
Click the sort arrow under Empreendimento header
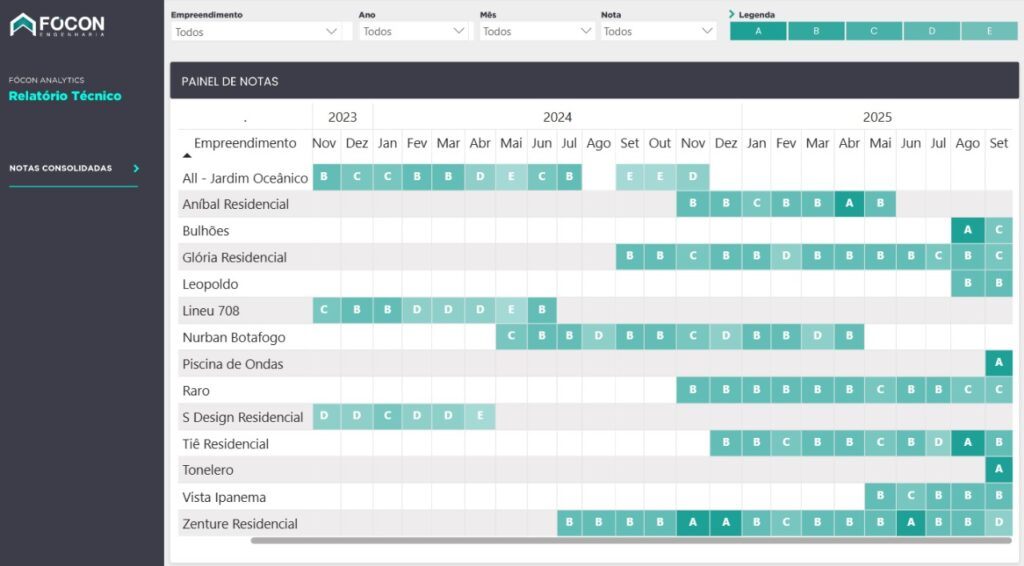187,156
